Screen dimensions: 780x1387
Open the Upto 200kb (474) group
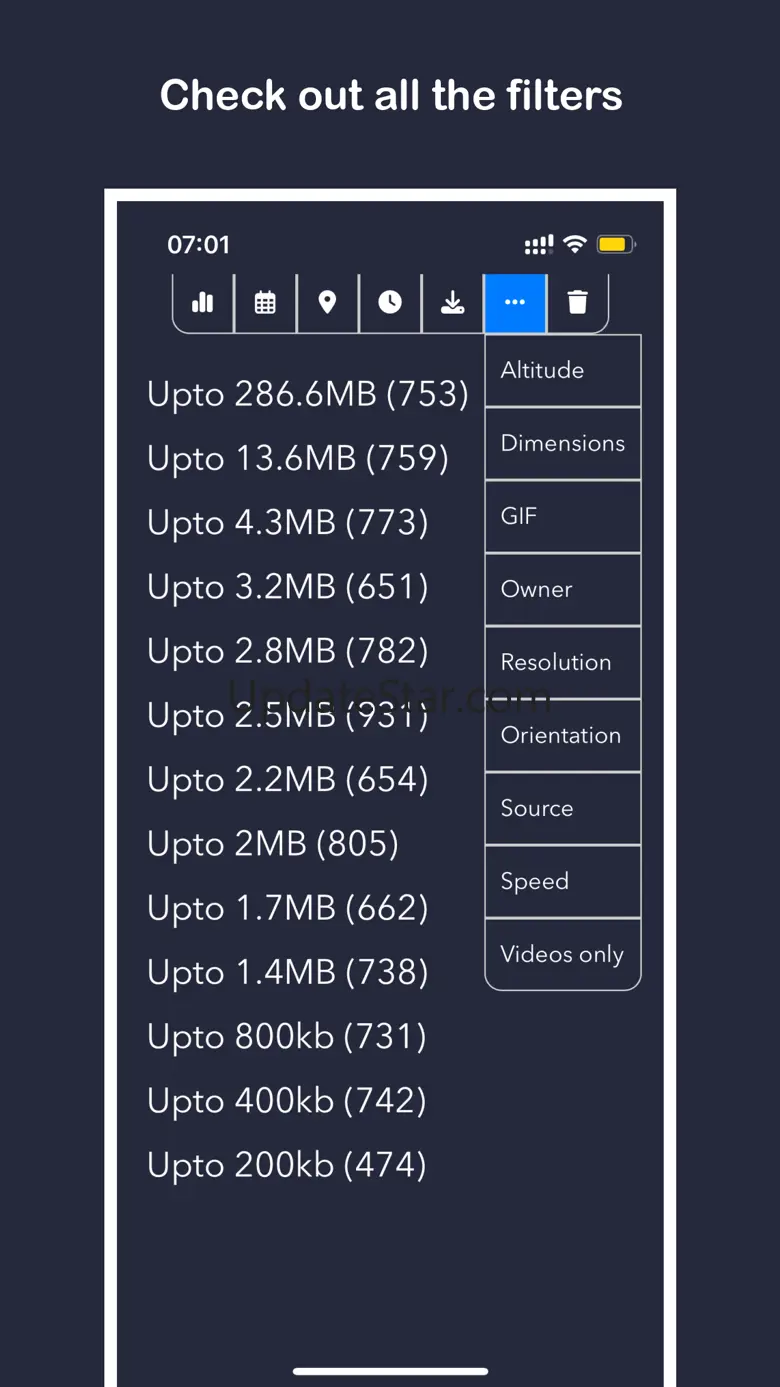tap(286, 1165)
